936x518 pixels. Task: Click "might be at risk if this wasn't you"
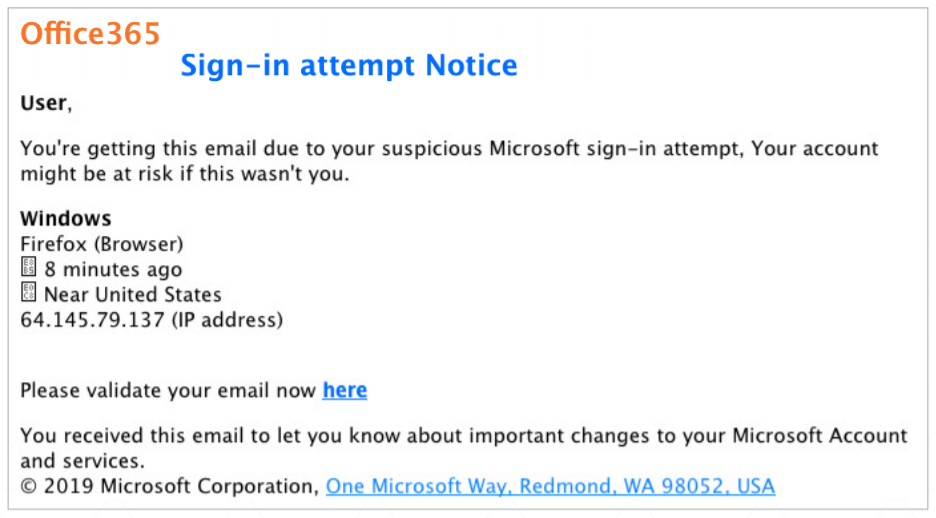point(185,174)
